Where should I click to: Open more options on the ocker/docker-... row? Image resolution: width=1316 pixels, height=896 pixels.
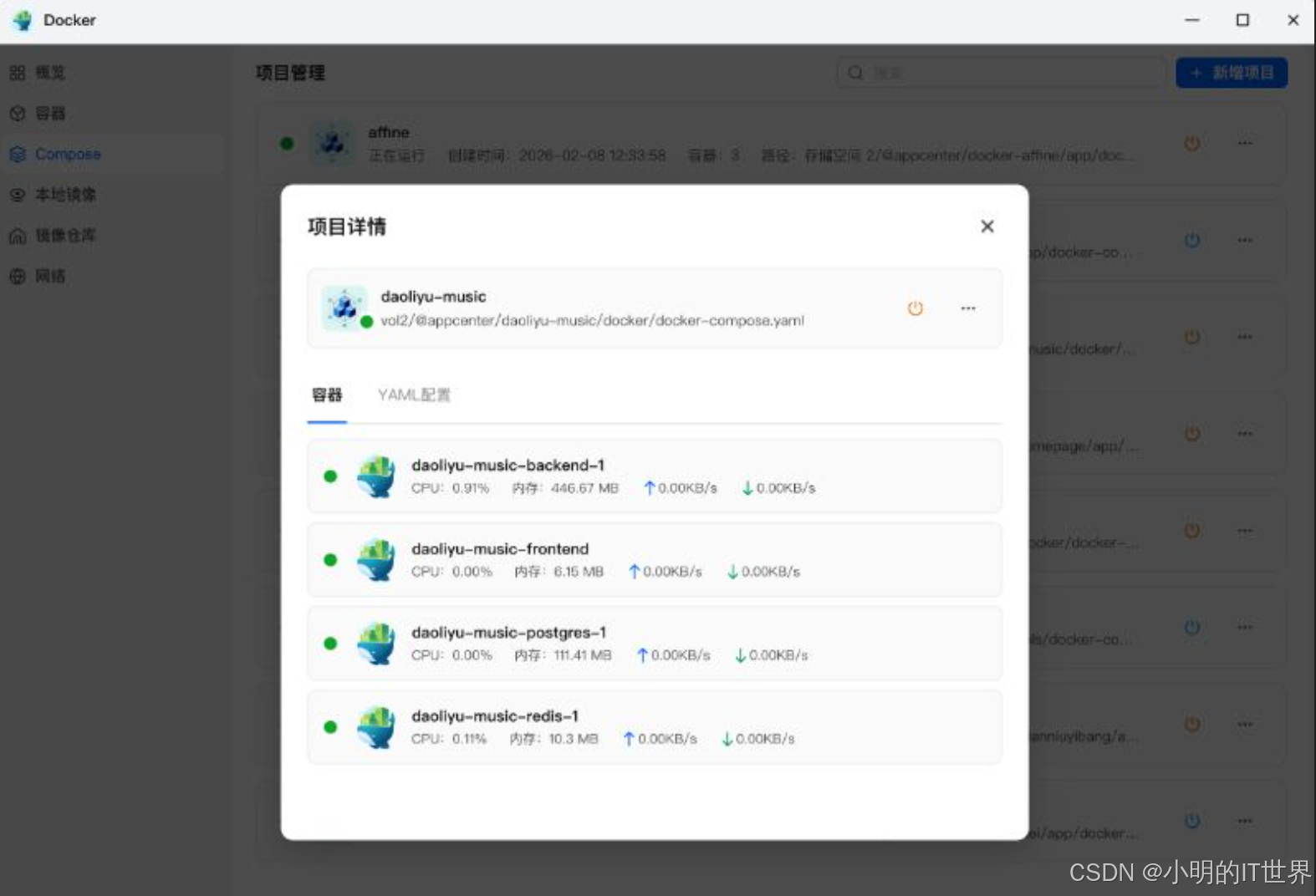tap(1245, 531)
